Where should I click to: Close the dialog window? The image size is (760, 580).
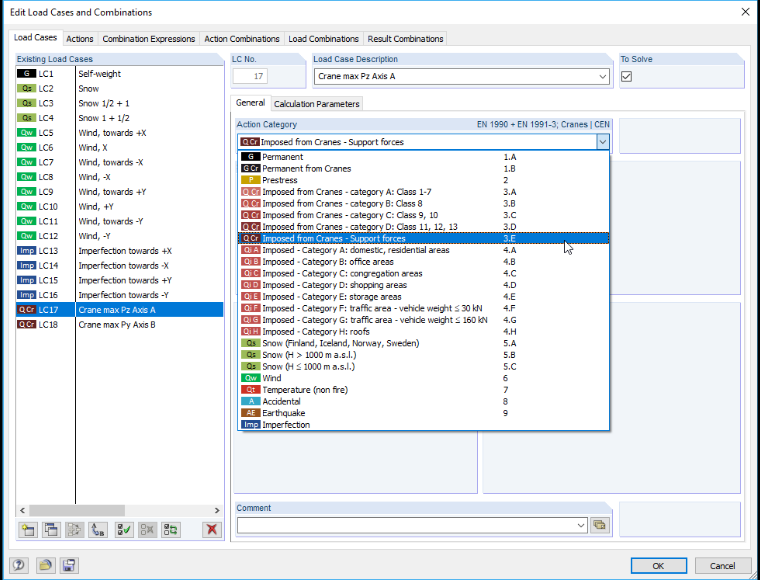point(745,12)
